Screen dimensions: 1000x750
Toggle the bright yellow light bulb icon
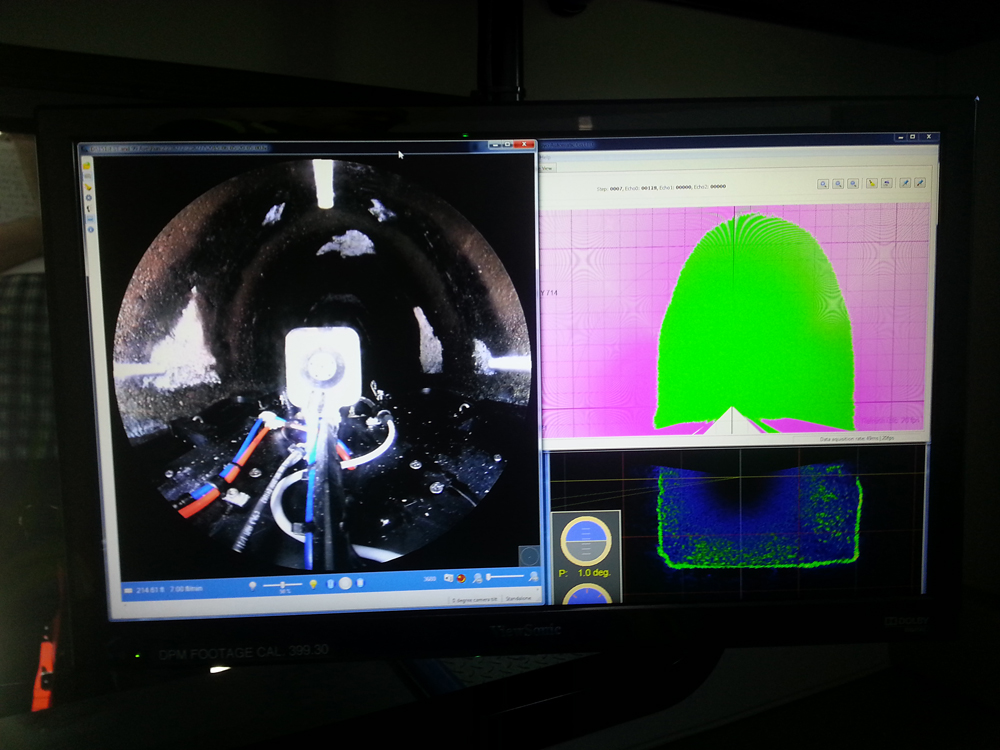pyautogui.click(x=312, y=583)
